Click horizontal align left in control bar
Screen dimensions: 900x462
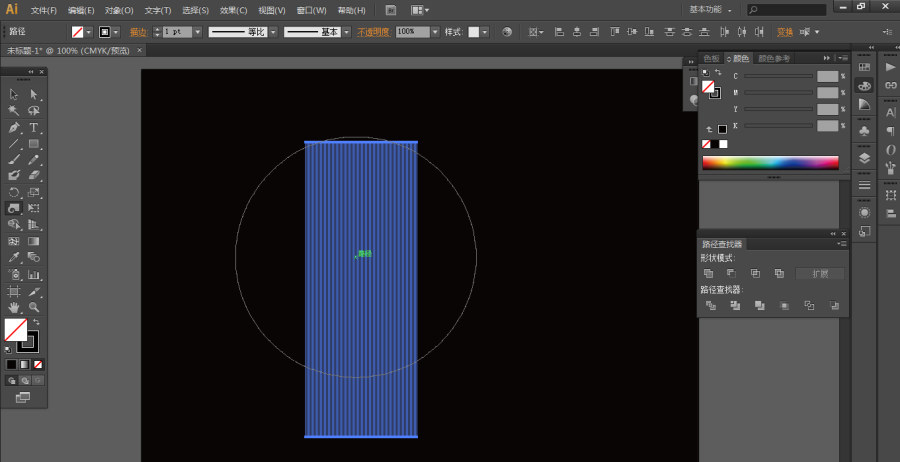pyautogui.click(x=559, y=32)
